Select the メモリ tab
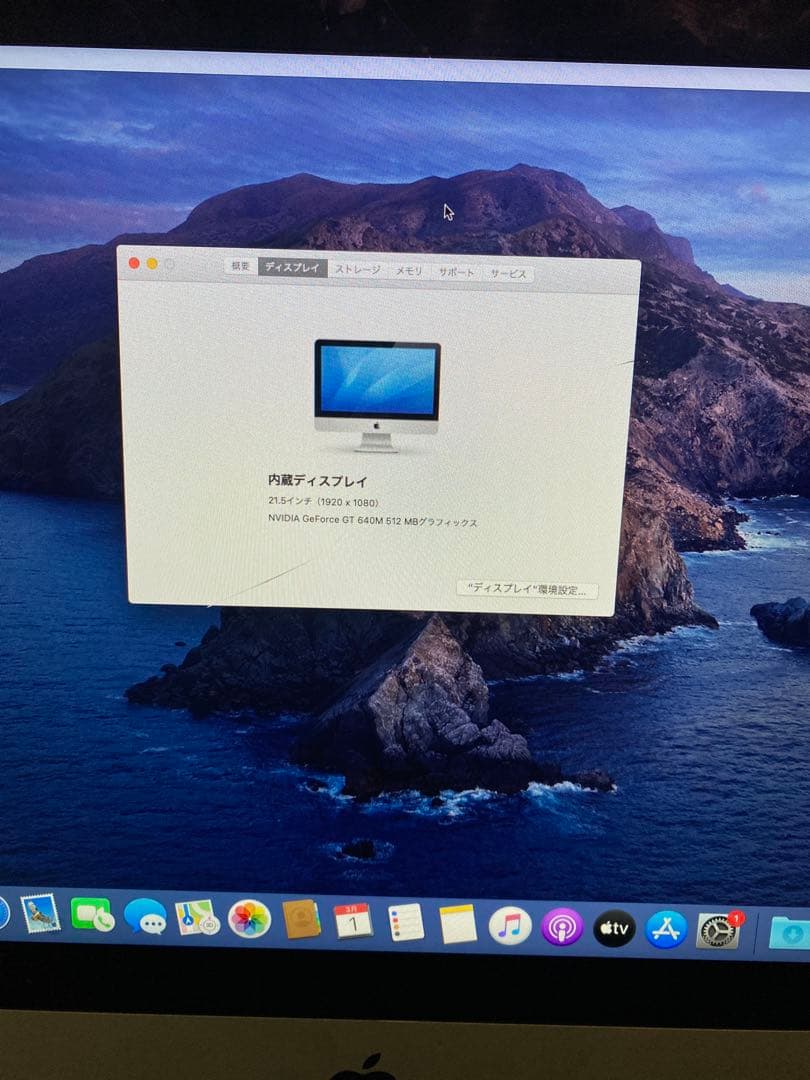Viewport: 810px width, 1080px height. click(x=411, y=269)
